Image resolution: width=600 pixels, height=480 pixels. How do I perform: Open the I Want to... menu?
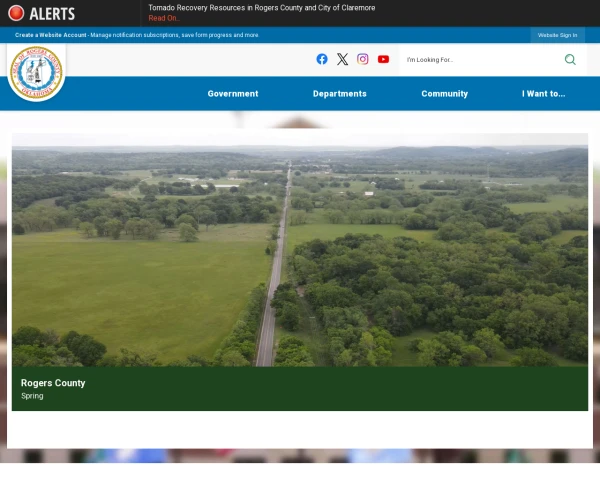pos(543,94)
